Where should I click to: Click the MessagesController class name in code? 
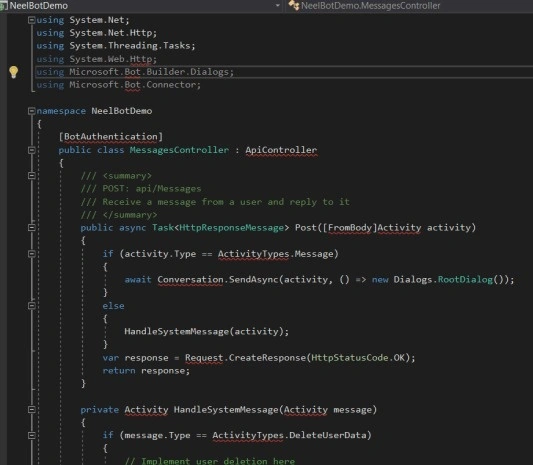[x=179, y=150]
